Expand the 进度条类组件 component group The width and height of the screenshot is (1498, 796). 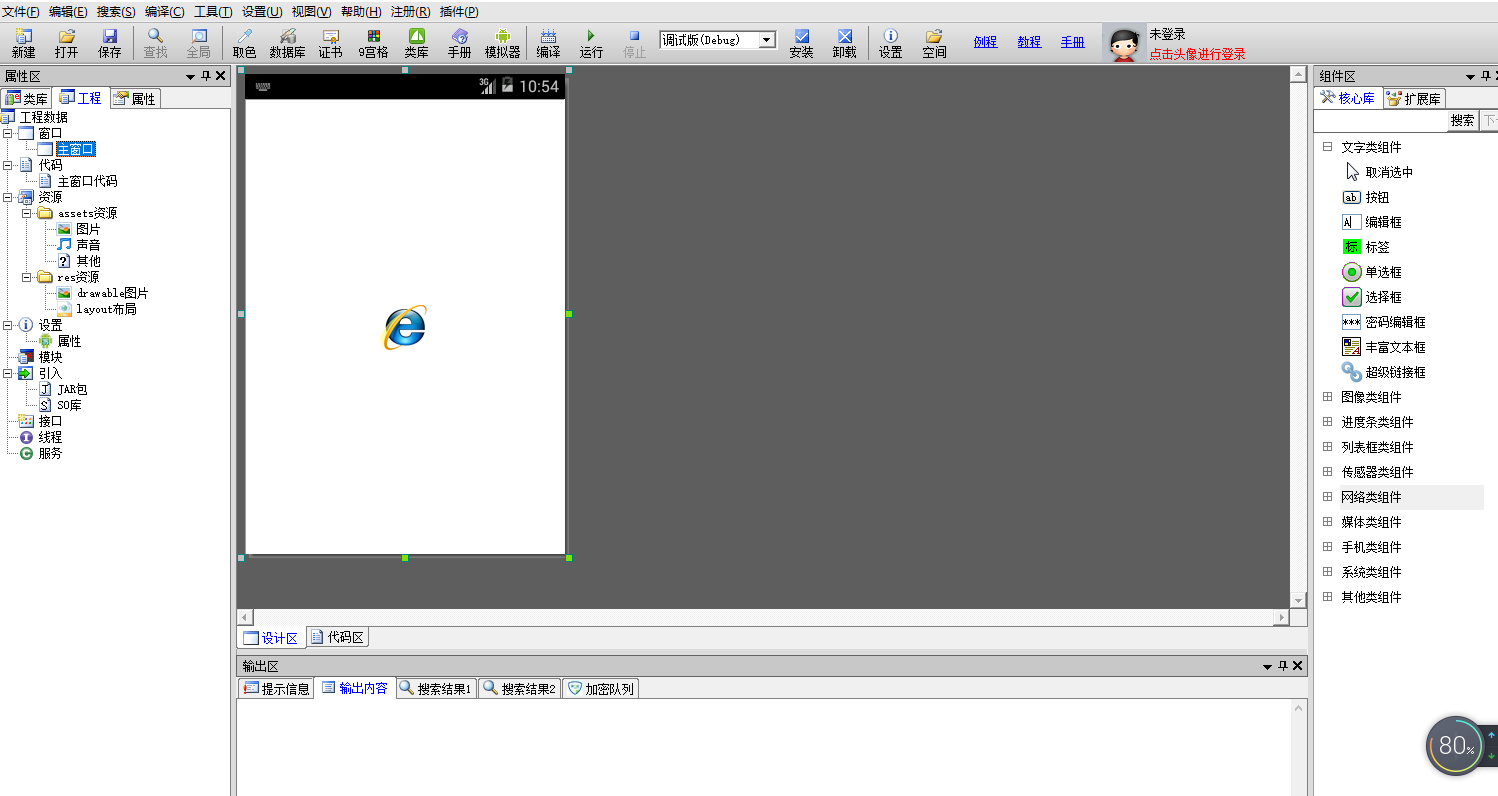[x=1328, y=422]
